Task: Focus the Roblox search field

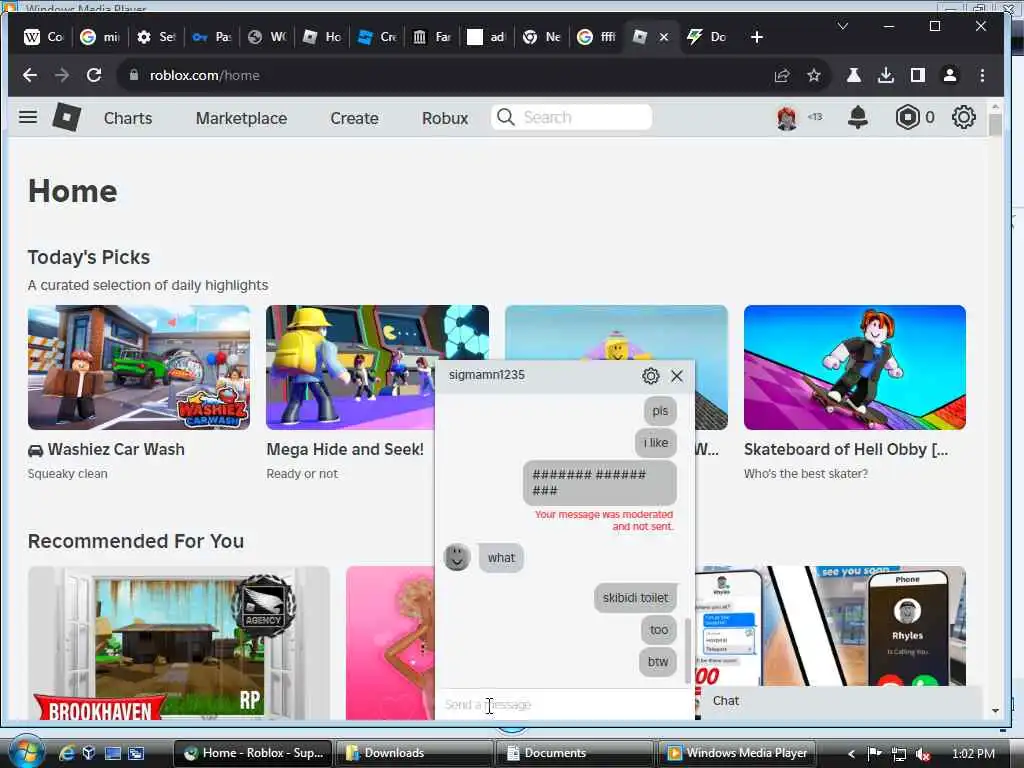Action: pos(571,118)
